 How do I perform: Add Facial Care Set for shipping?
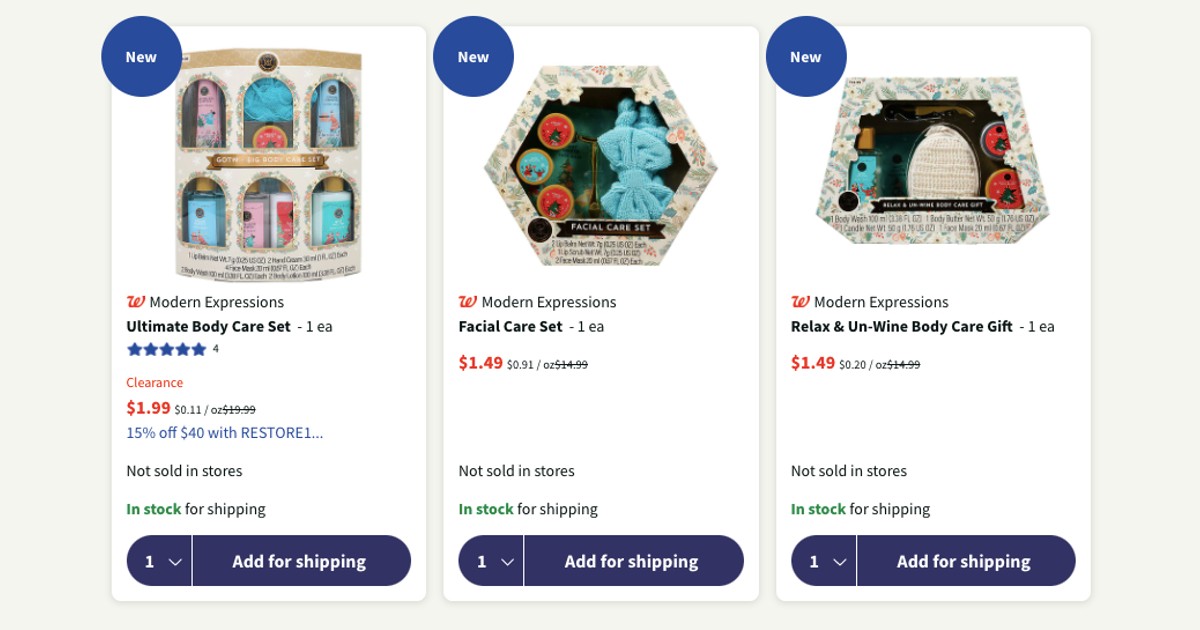633,561
